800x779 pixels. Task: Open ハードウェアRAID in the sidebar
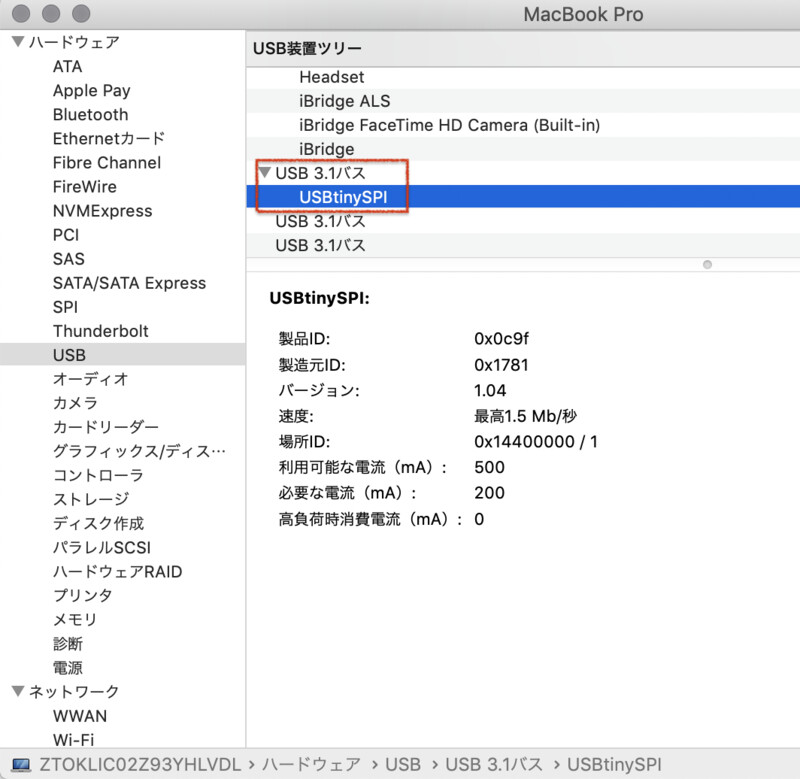click(117, 571)
